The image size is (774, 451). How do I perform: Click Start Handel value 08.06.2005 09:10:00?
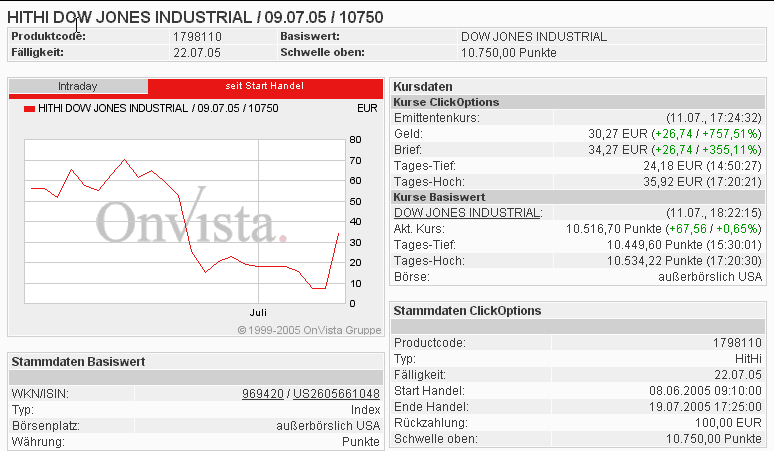tap(705, 391)
